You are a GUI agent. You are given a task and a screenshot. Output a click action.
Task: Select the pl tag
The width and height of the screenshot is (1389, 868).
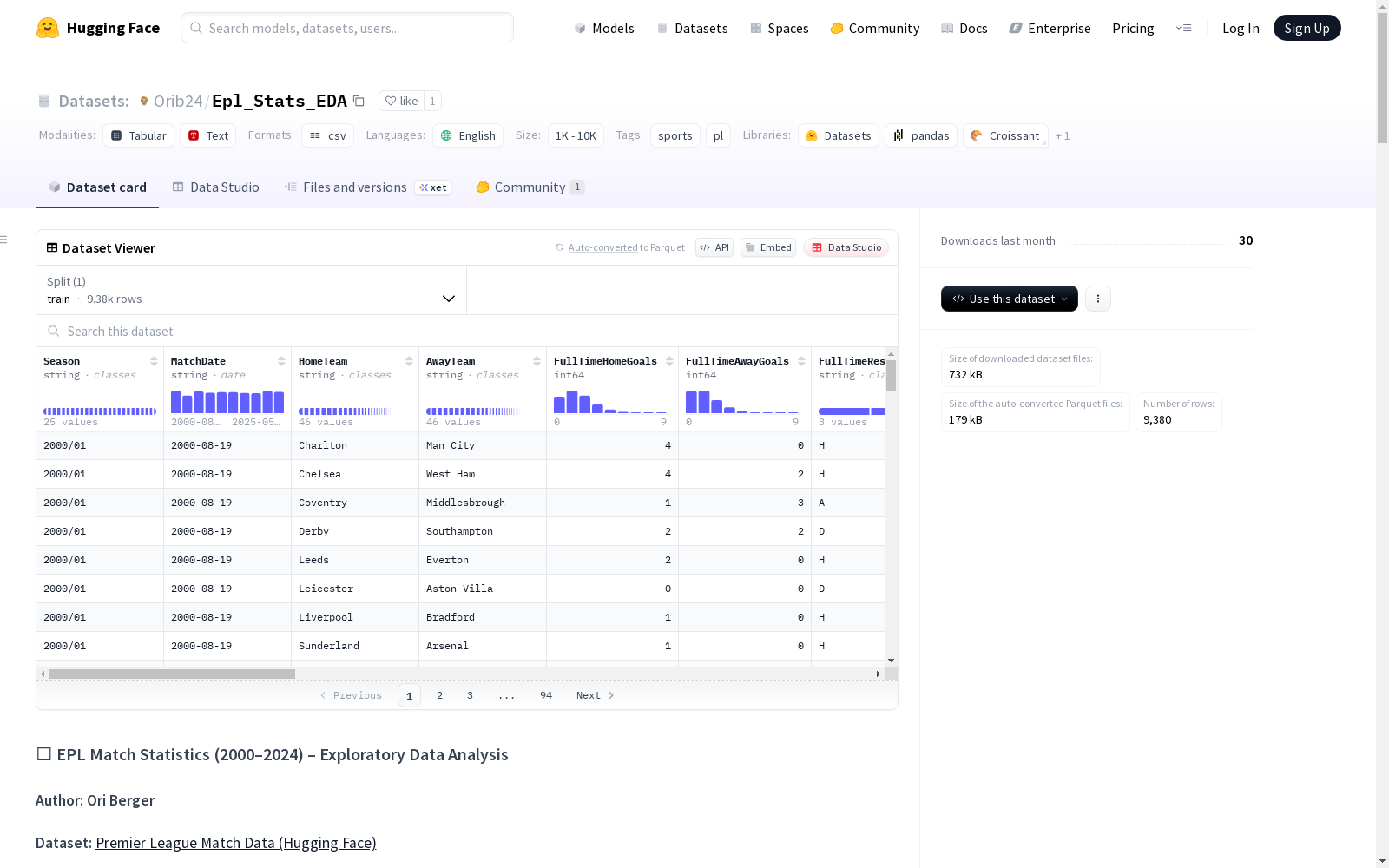coord(718,135)
